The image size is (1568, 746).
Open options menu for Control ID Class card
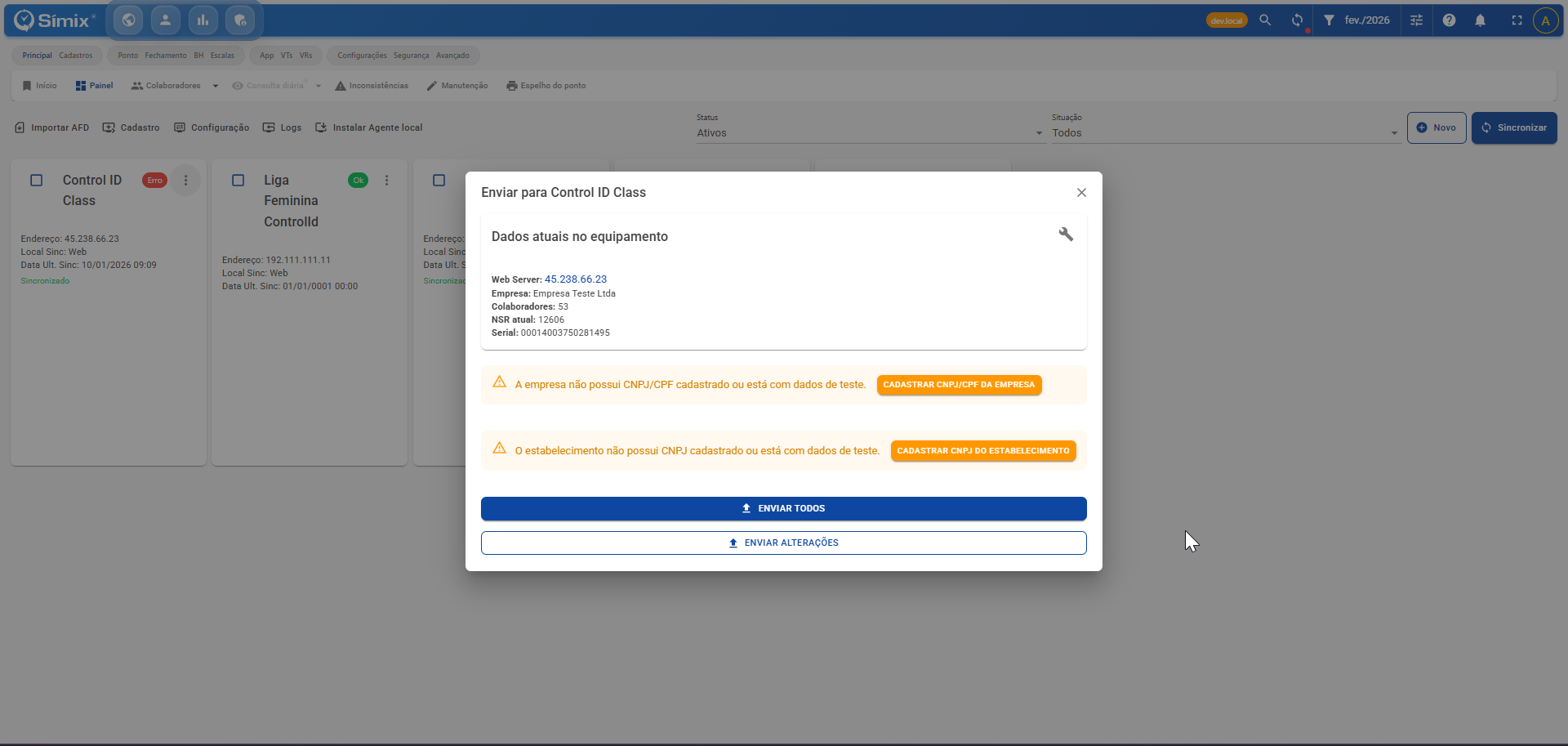pos(185,181)
